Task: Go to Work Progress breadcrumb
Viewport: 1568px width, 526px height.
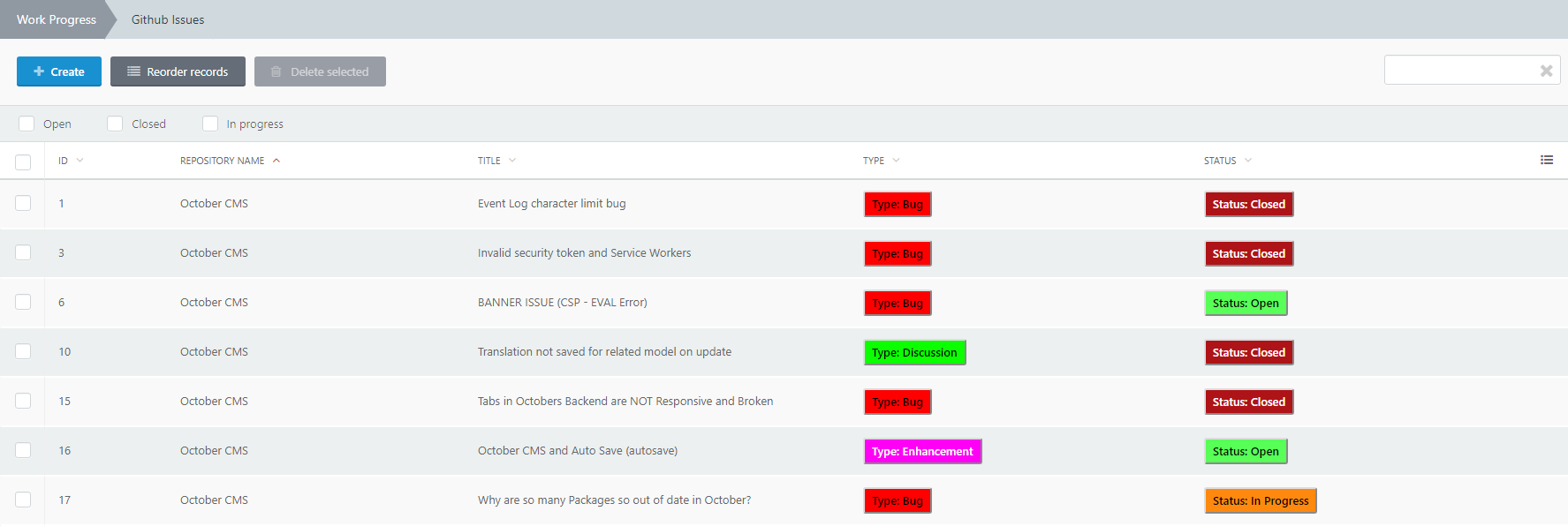Action: click(57, 19)
